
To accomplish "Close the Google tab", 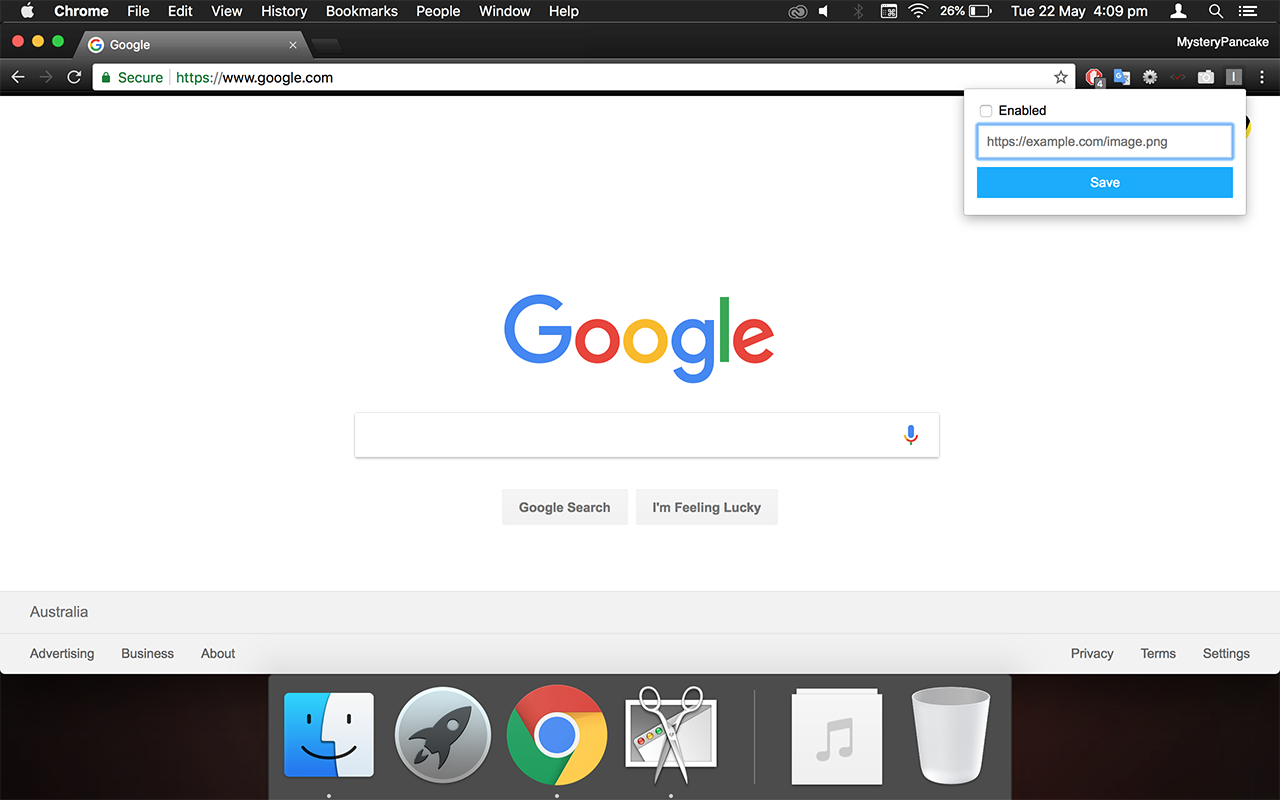I will point(293,45).
